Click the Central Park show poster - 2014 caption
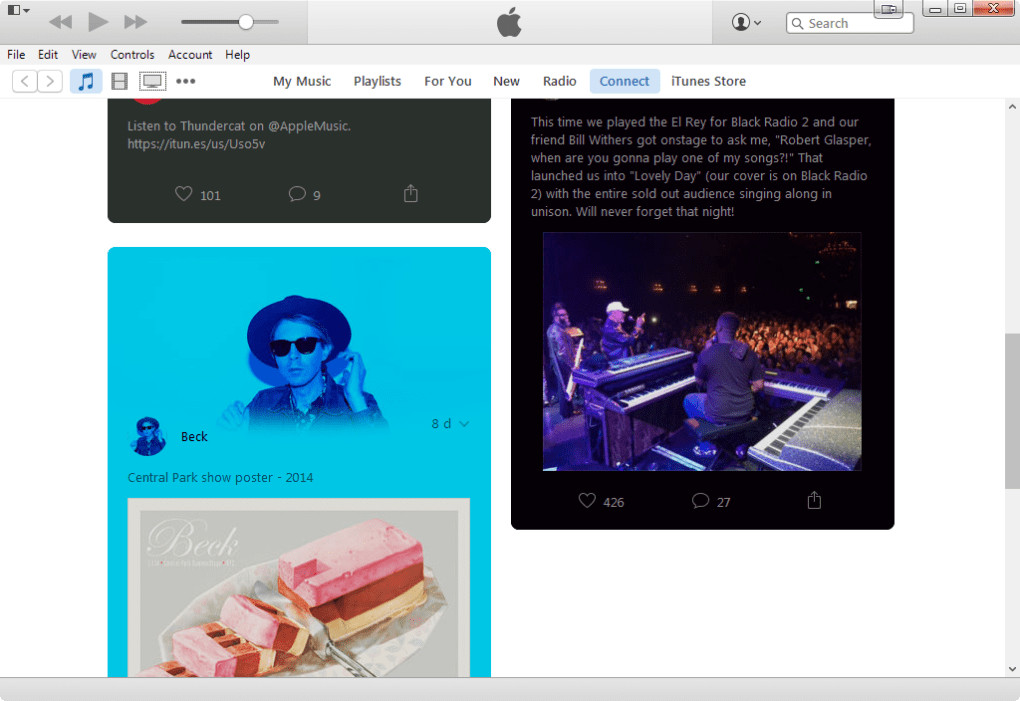 [220, 477]
